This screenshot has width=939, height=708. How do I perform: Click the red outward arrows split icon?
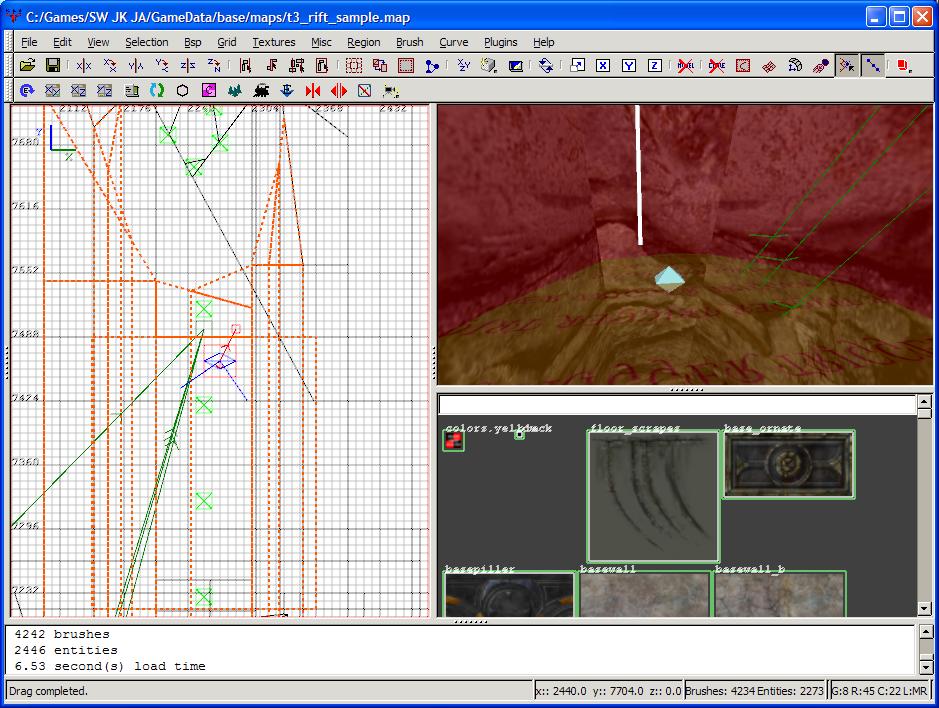[x=339, y=90]
